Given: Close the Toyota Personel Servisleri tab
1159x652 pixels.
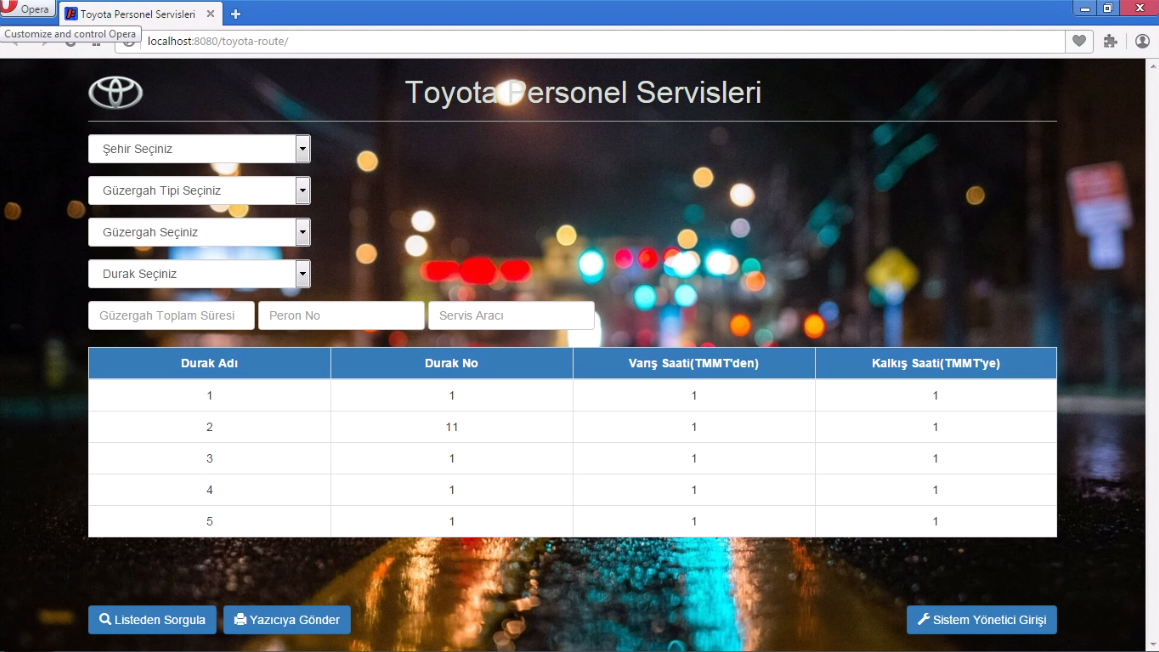Looking at the screenshot, I should coord(210,14).
